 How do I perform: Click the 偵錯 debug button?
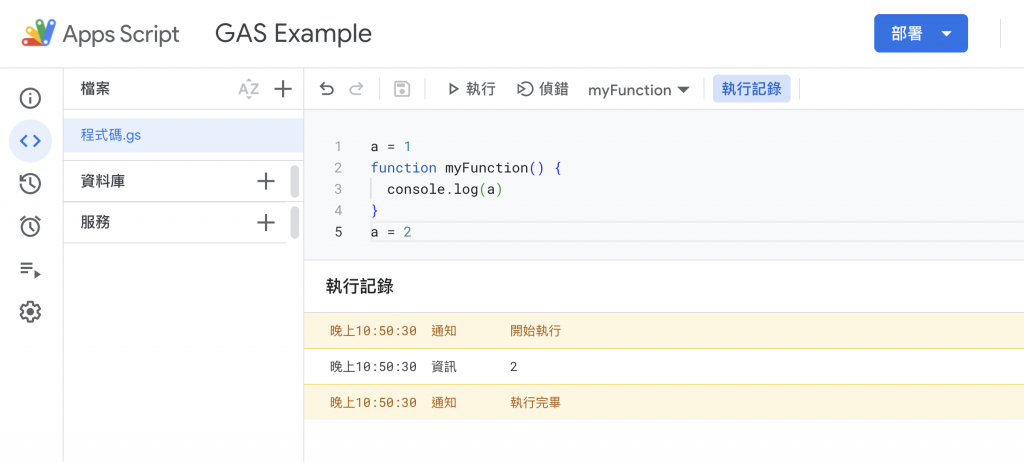[x=543, y=89]
